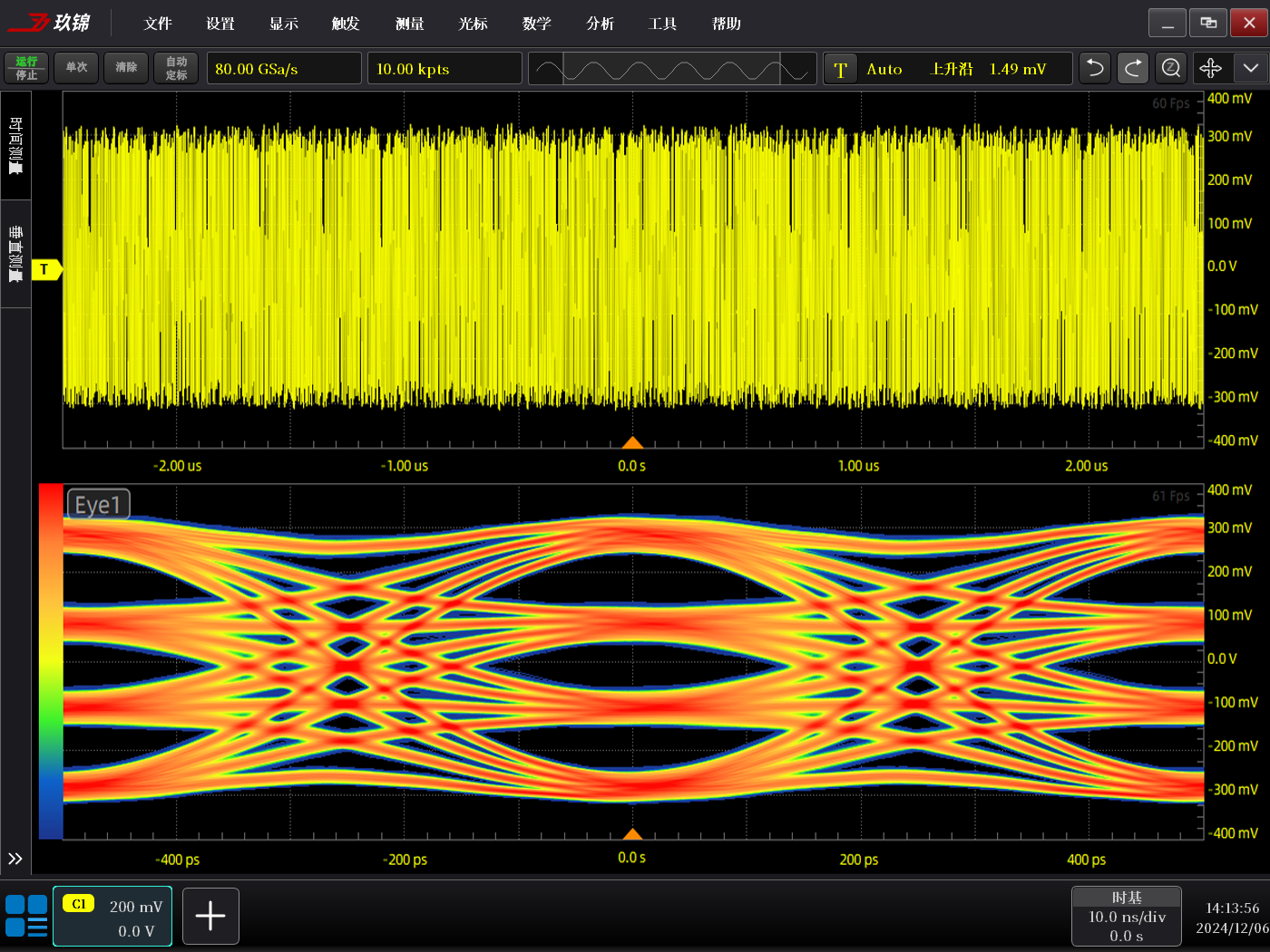Click the eye diagram color gradient scale
1270x952 pixels.
point(51,661)
